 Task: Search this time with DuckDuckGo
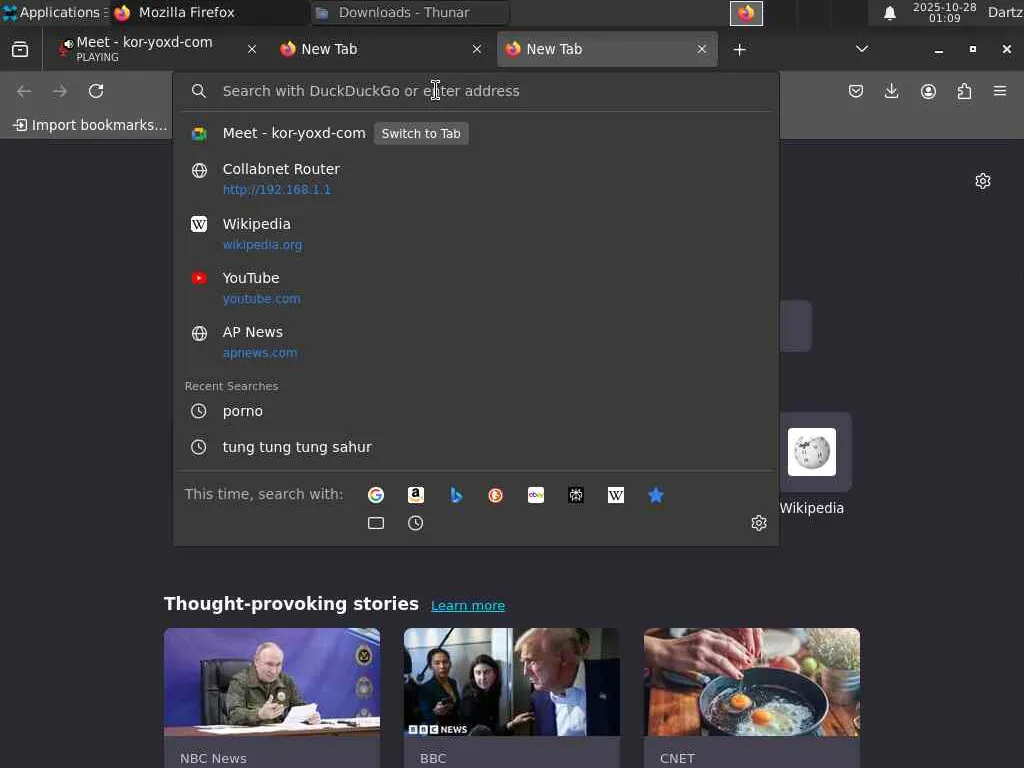point(496,495)
